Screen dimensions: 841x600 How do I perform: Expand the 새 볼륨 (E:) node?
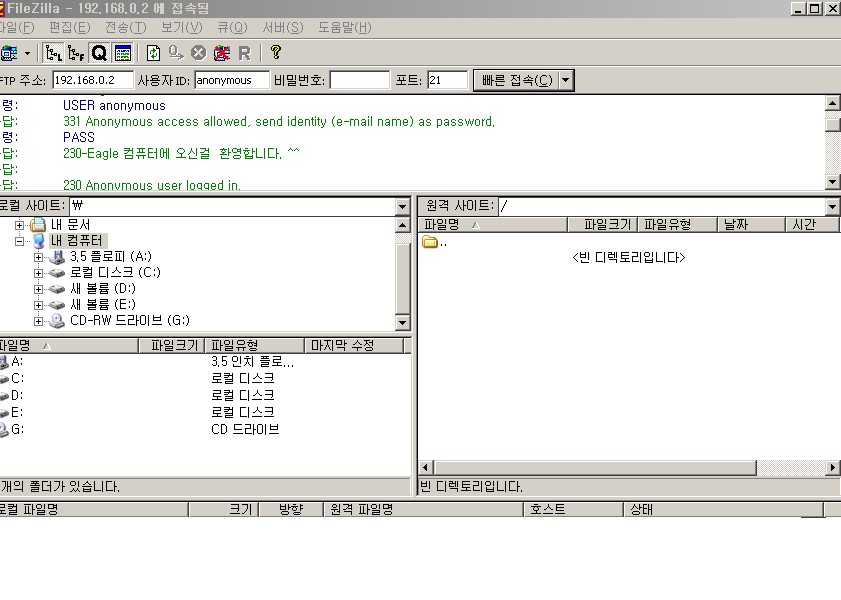[x=38, y=306]
